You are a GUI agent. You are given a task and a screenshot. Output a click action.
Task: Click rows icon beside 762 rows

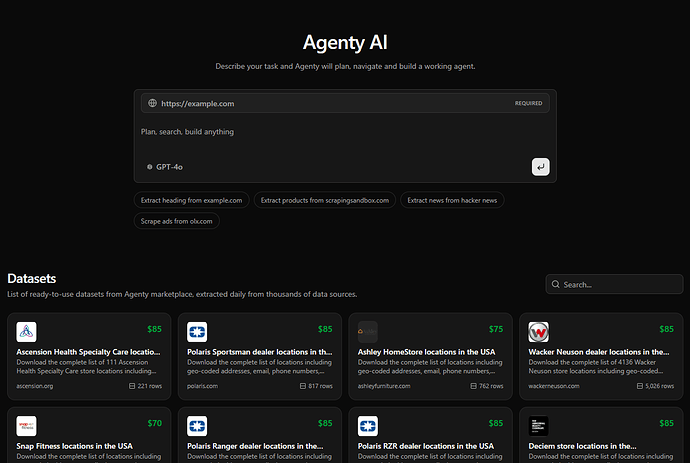(x=473, y=386)
